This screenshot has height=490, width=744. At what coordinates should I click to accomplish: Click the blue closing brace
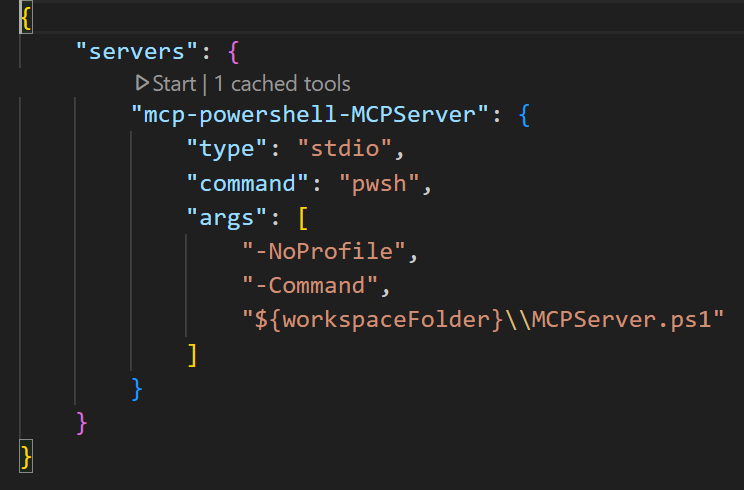coord(137,389)
